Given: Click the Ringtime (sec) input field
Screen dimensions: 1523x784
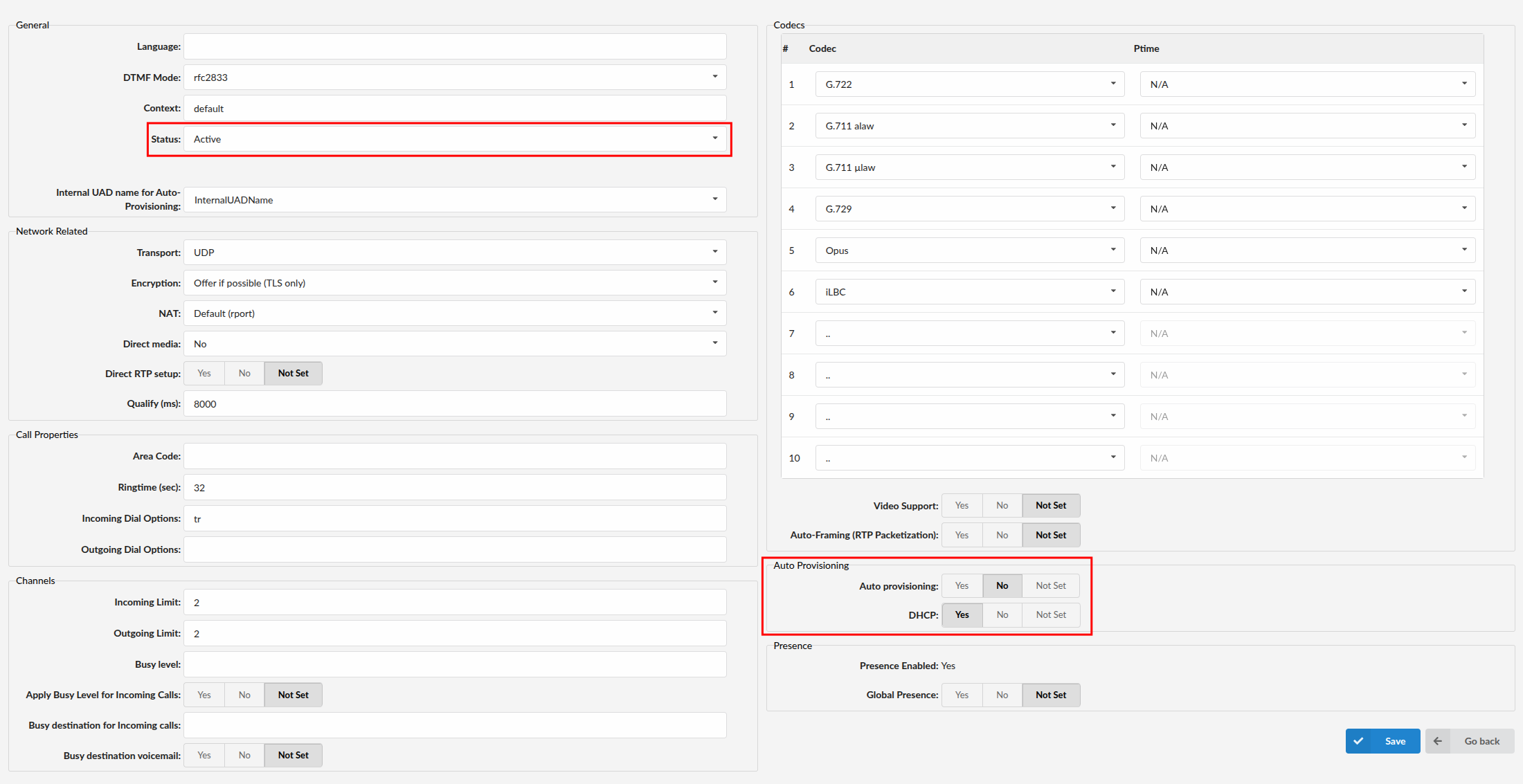Looking at the screenshot, I should (x=454, y=488).
